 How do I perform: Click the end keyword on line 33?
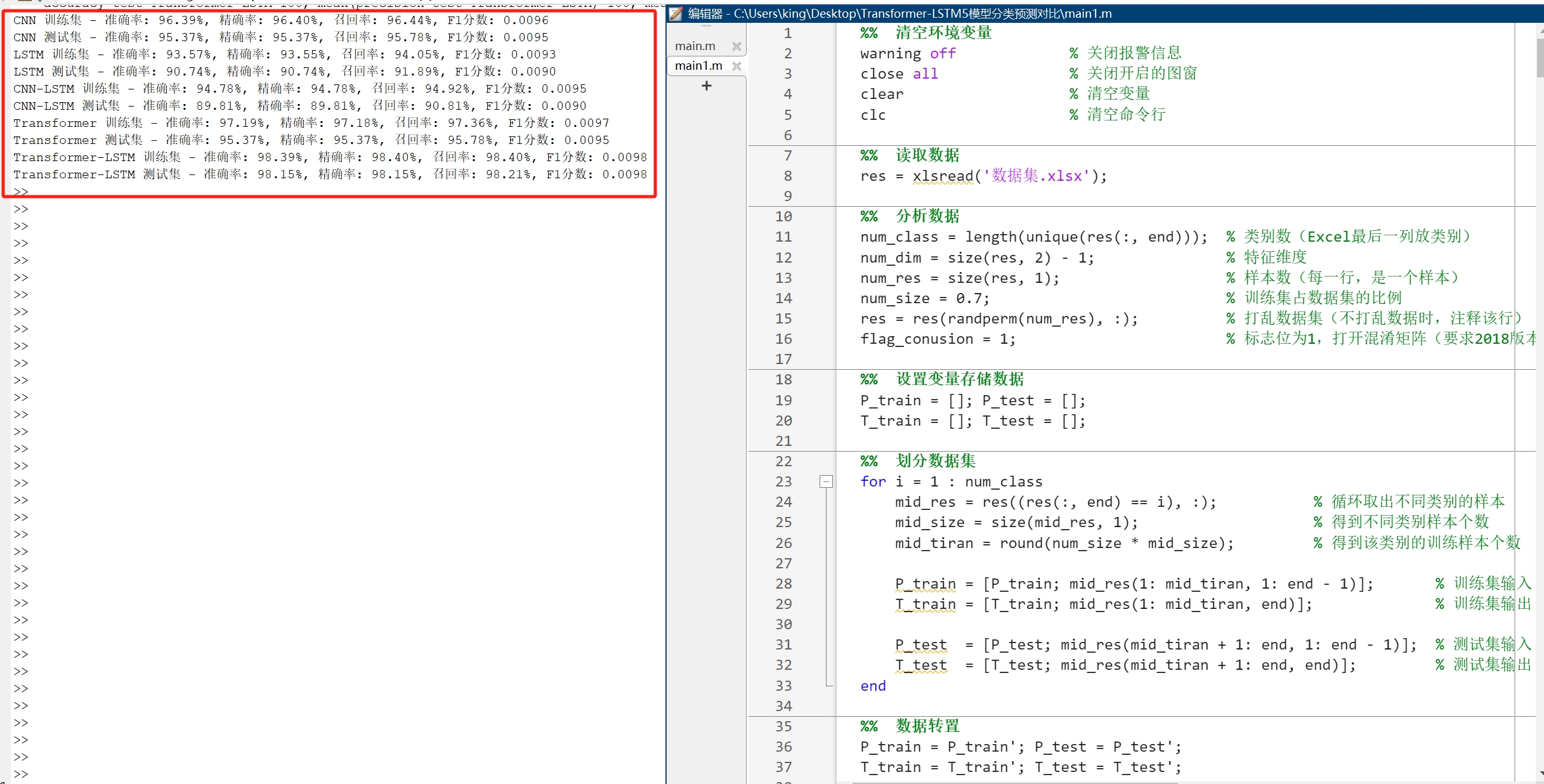[872, 686]
